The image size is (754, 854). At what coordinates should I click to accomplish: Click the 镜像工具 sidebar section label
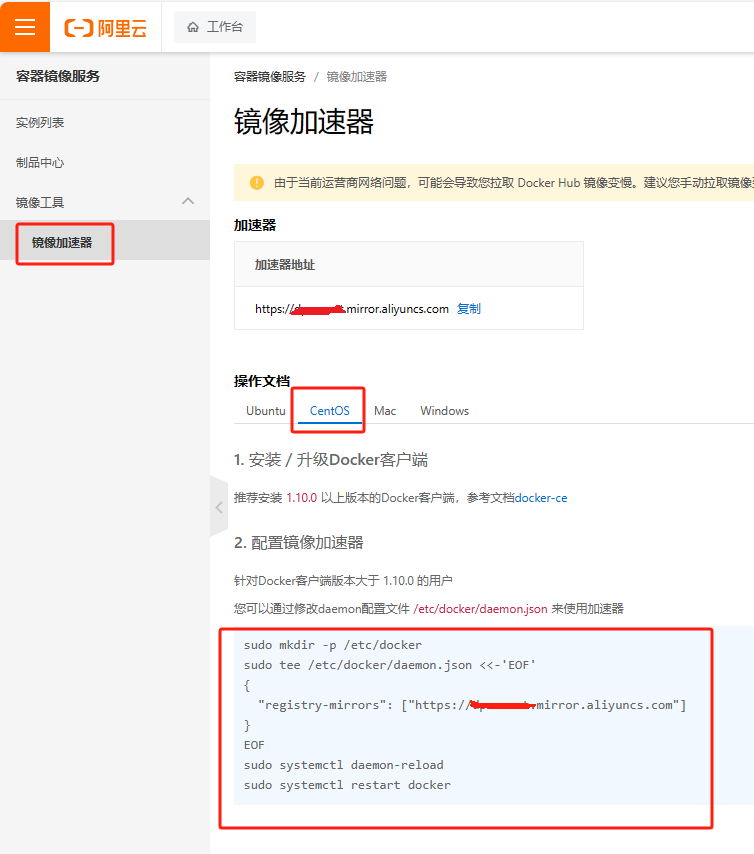(40, 203)
